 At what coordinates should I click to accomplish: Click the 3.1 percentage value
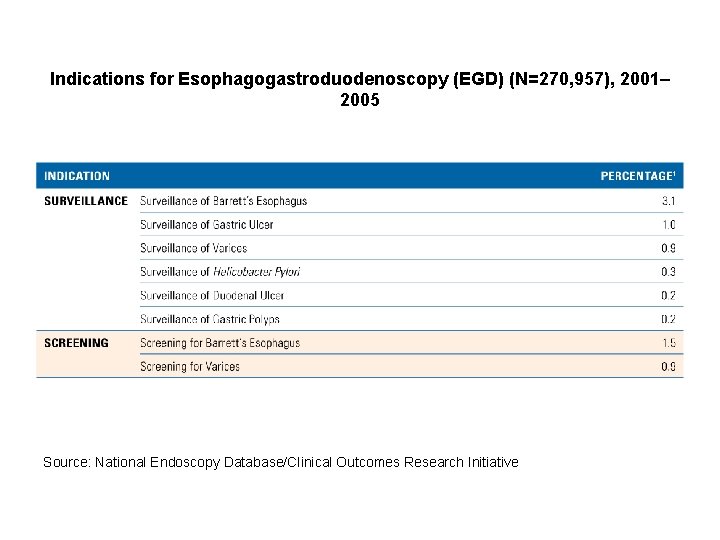669,201
